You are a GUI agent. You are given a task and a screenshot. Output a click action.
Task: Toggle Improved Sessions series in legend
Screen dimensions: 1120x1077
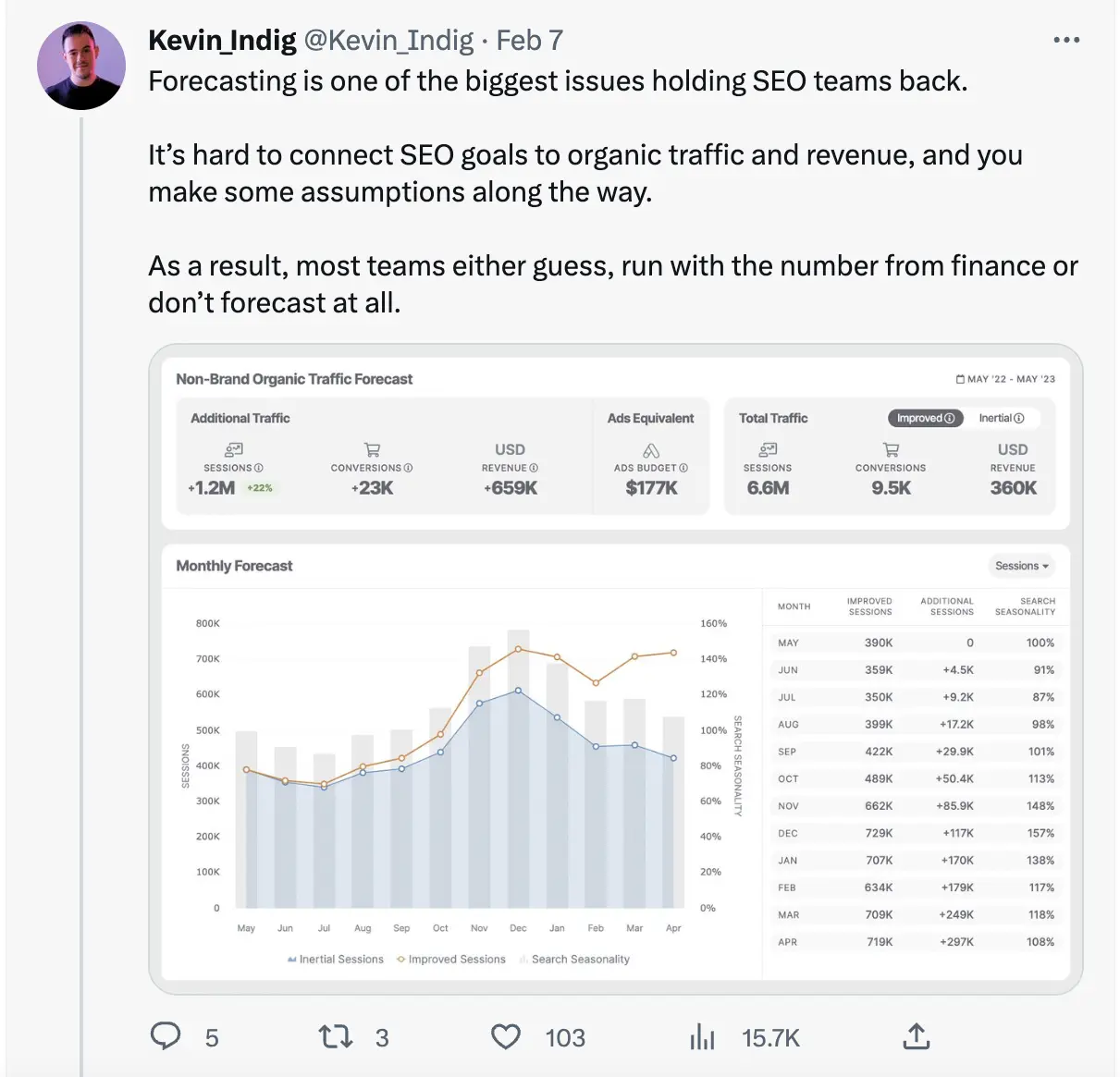(x=451, y=960)
